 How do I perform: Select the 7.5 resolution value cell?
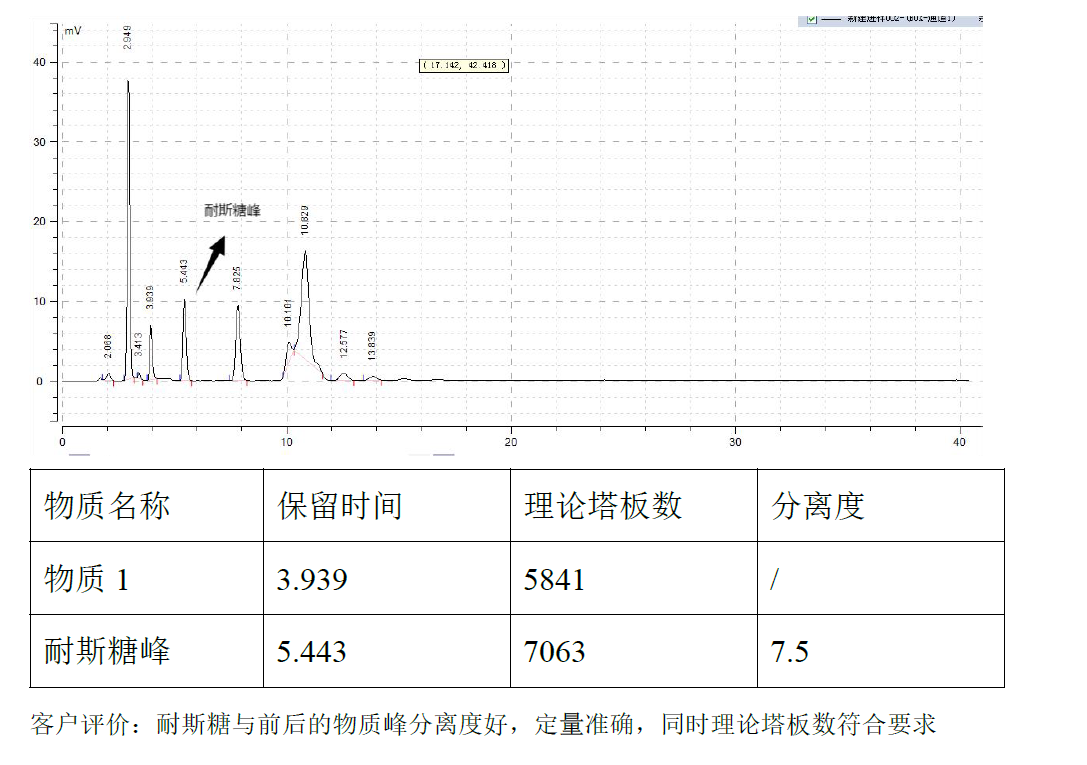point(880,652)
